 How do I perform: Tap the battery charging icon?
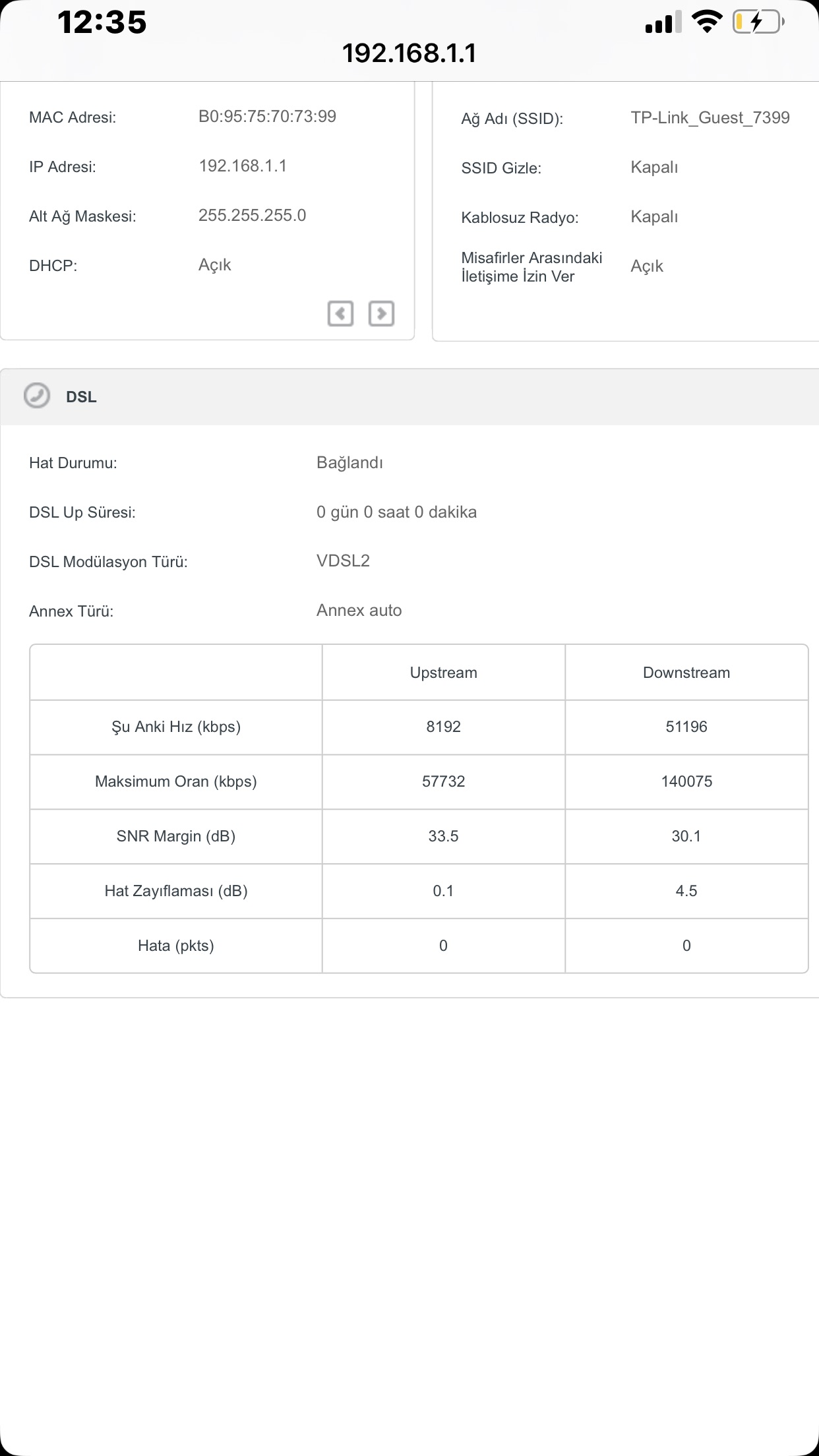tap(758, 22)
